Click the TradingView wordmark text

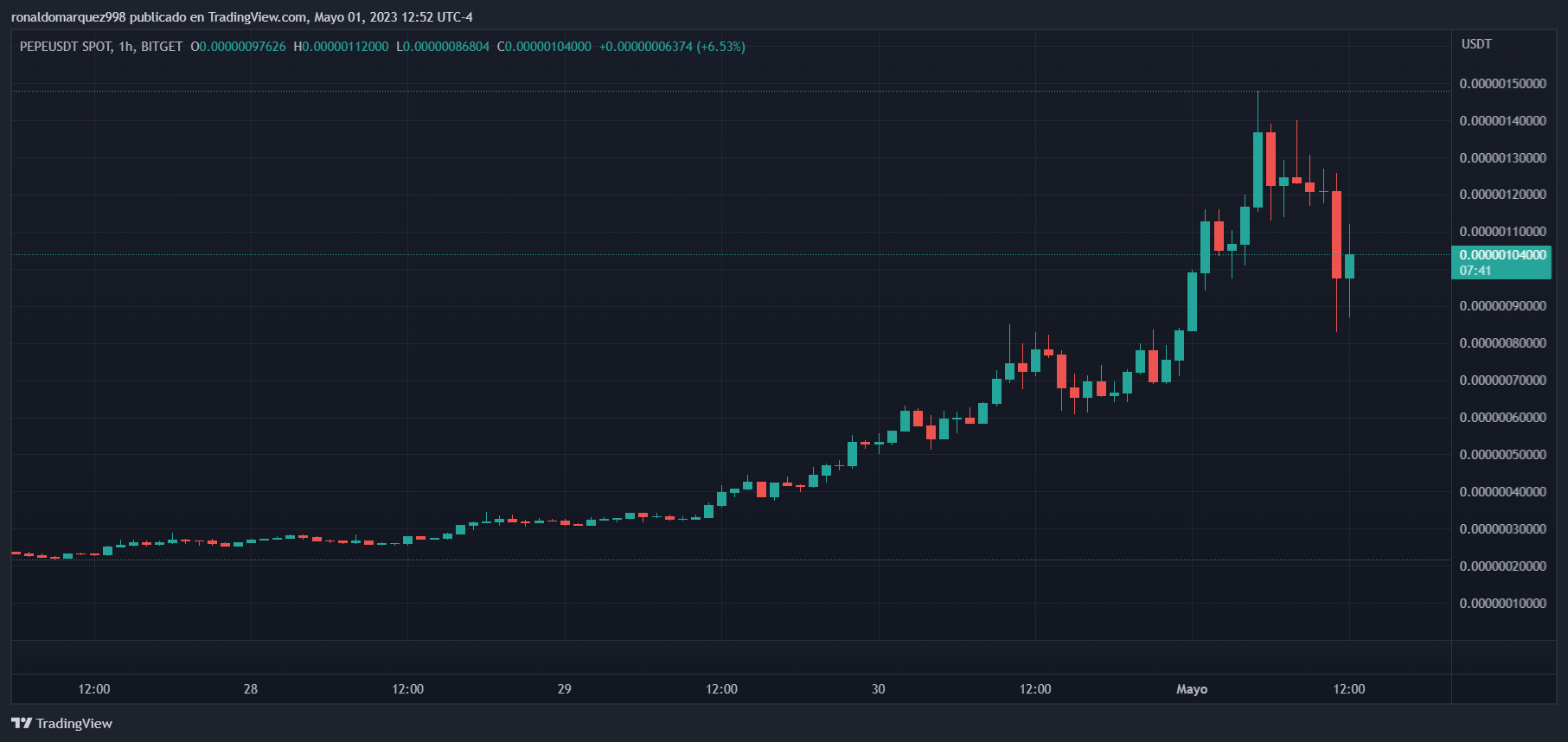(74, 724)
